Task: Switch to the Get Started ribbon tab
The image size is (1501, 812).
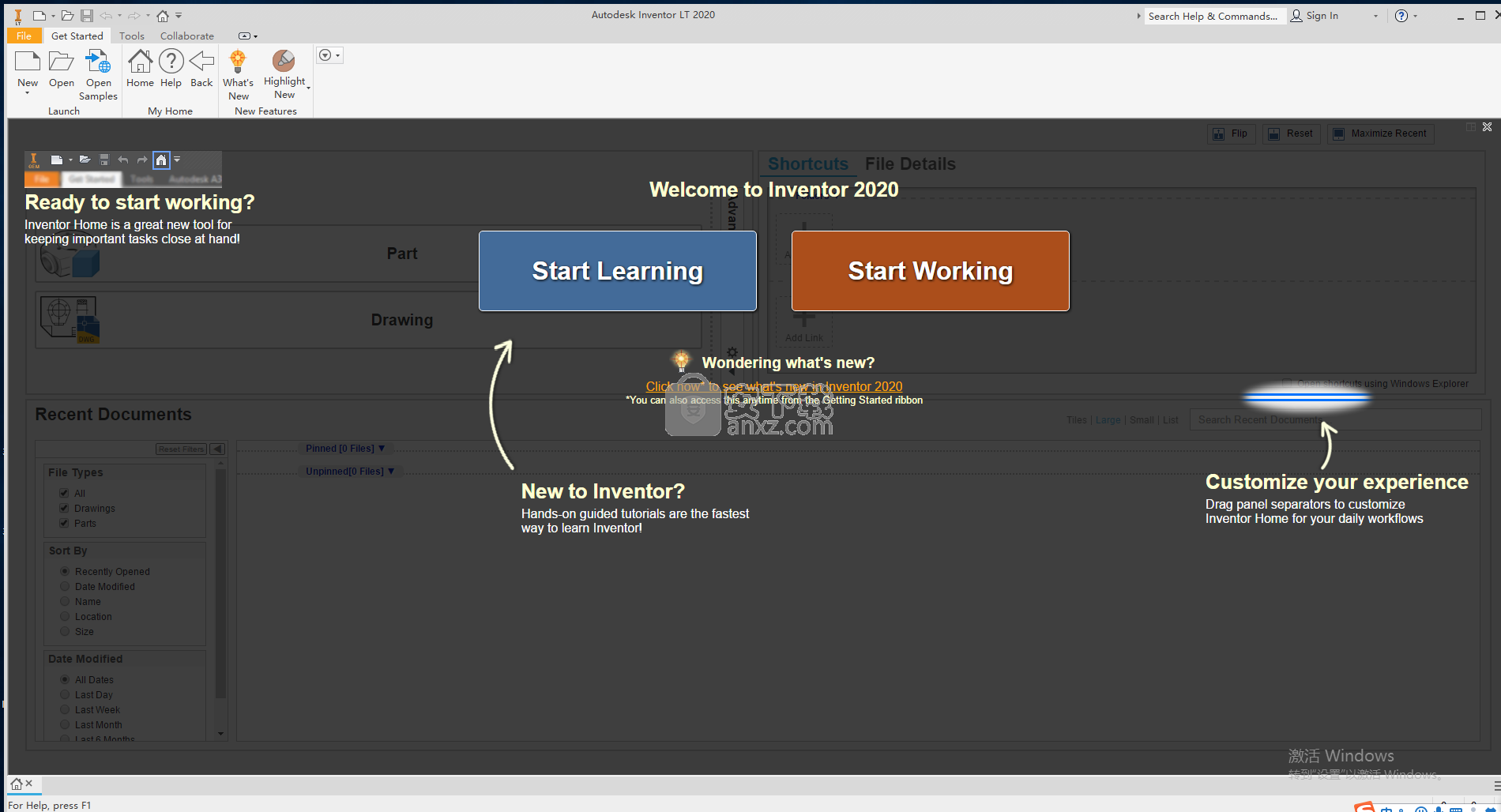Action: 77,36
